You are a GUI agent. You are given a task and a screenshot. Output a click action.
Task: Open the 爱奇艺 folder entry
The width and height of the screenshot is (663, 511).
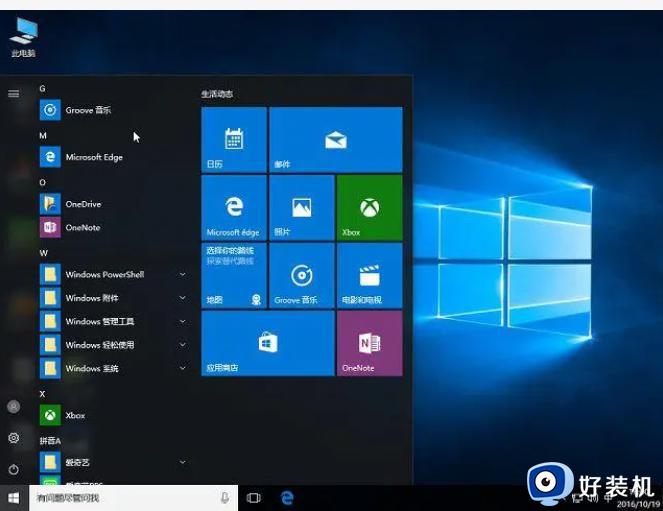coord(113,462)
